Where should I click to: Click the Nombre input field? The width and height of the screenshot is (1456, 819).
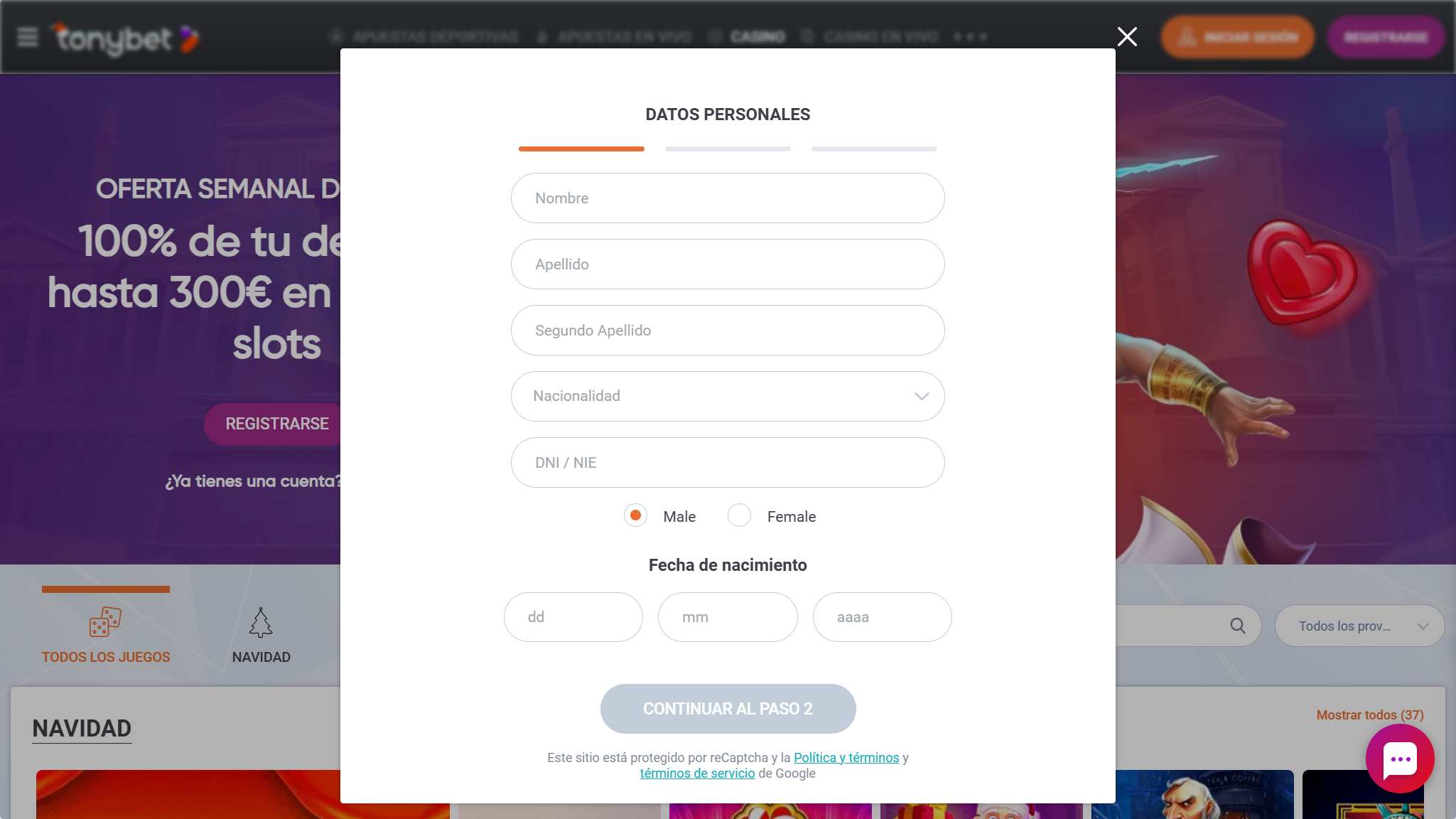[x=728, y=198]
